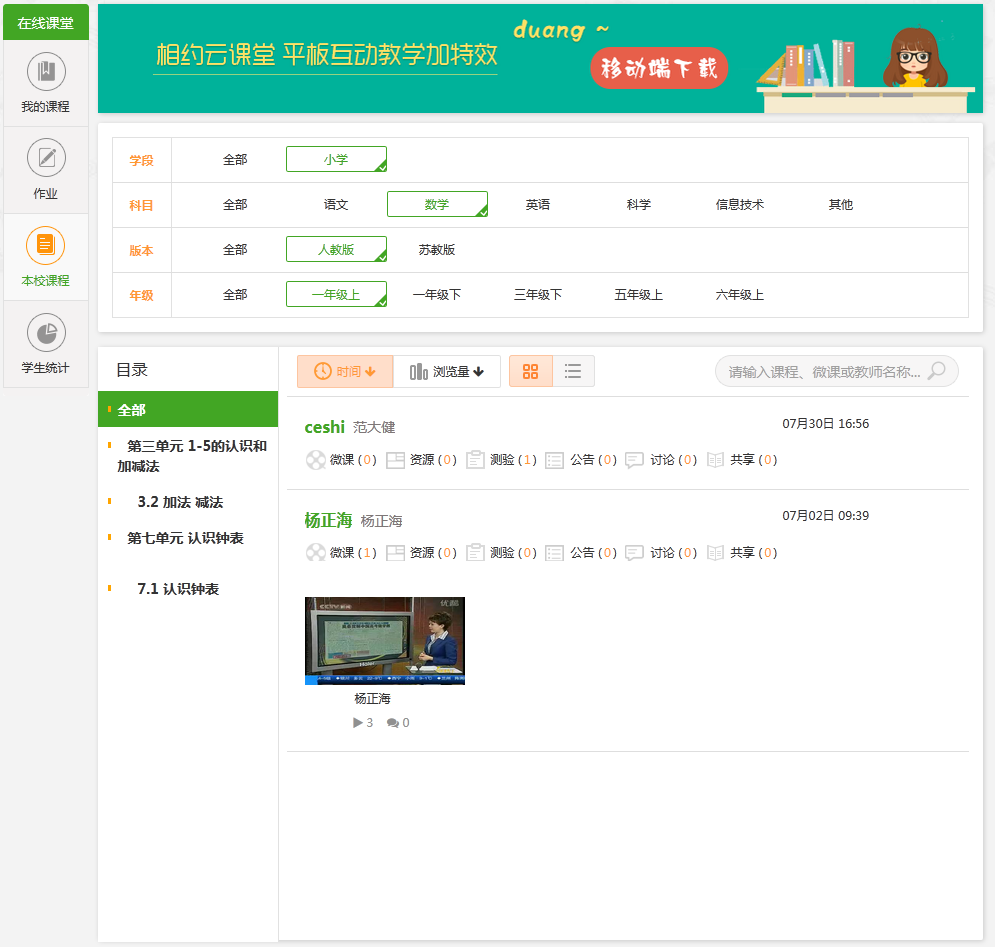Open the ceshi course title
This screenshot has height=947, width=995.
pos(324,427)
